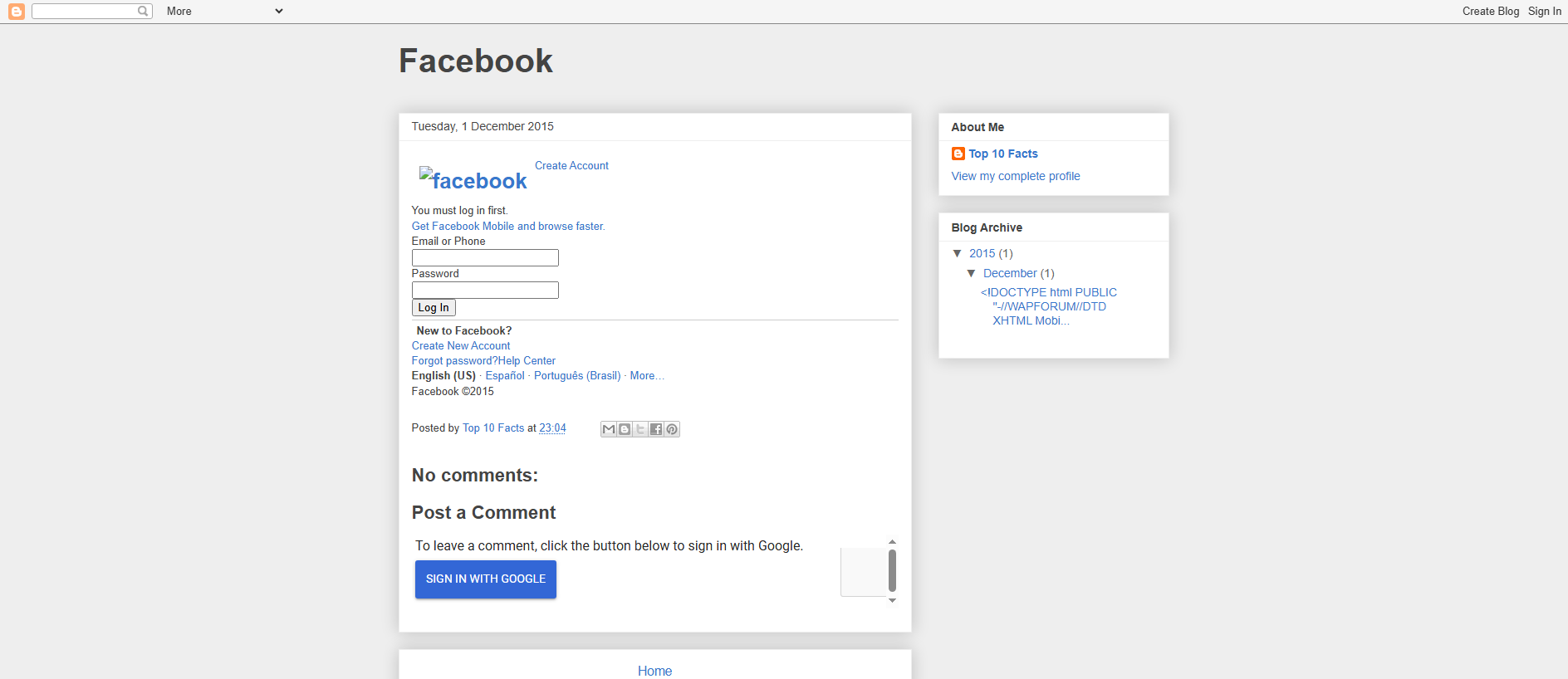Click 'About Me' widget heading
This screenshot has width=1568, height=679.
978,127
